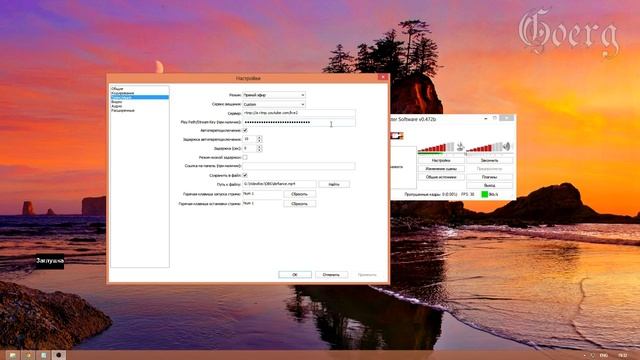Viewport: 640px width, 360px height.
Task: Click the Play Path/Stream Key password field
Action: (x=299, y=122)
